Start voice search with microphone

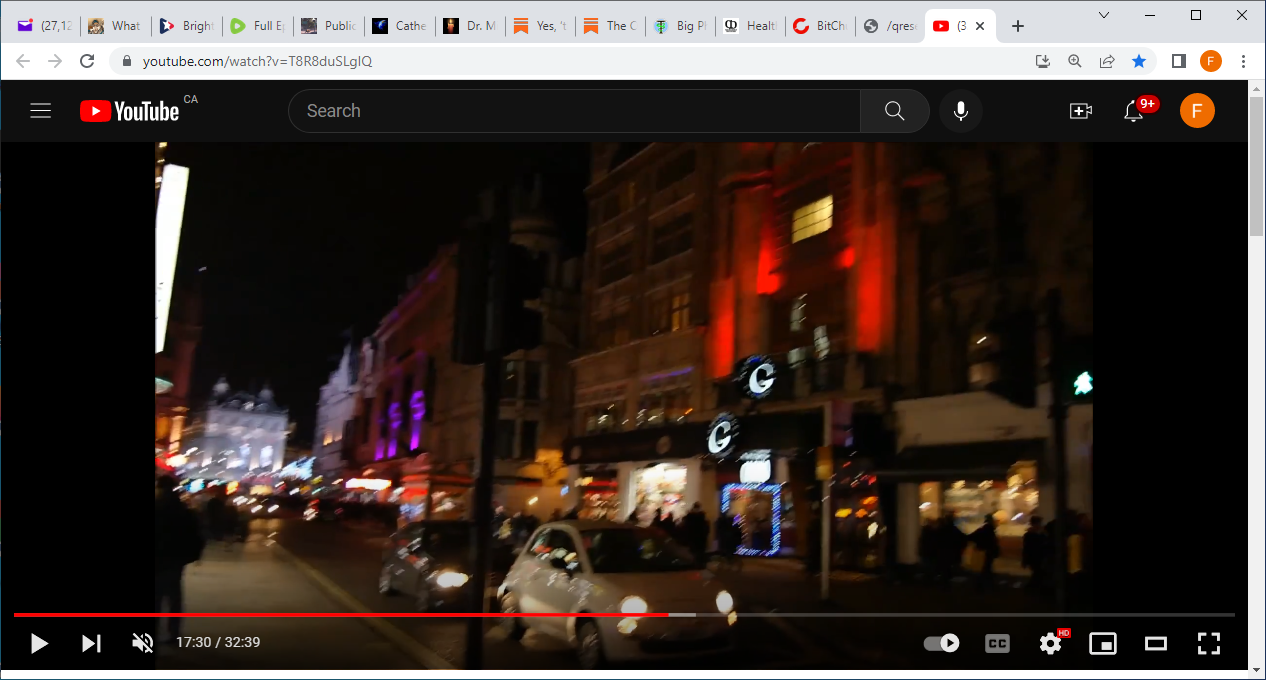[x=961, y=111]
